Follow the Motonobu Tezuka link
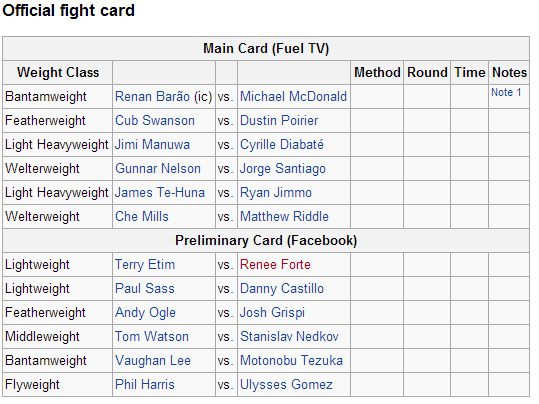Viewport: 539px width, 404px height. coord(291,361)
